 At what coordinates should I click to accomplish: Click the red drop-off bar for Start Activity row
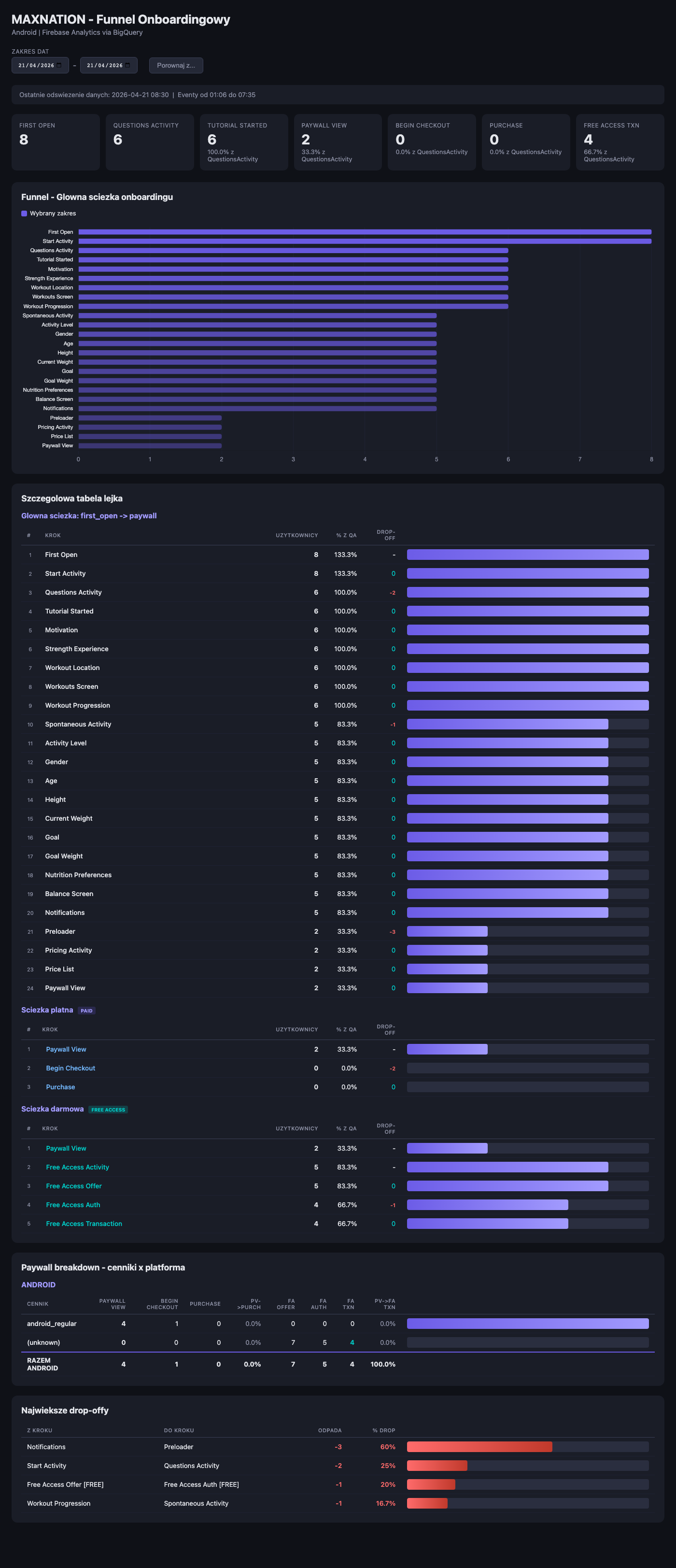tap(437, 1467)
